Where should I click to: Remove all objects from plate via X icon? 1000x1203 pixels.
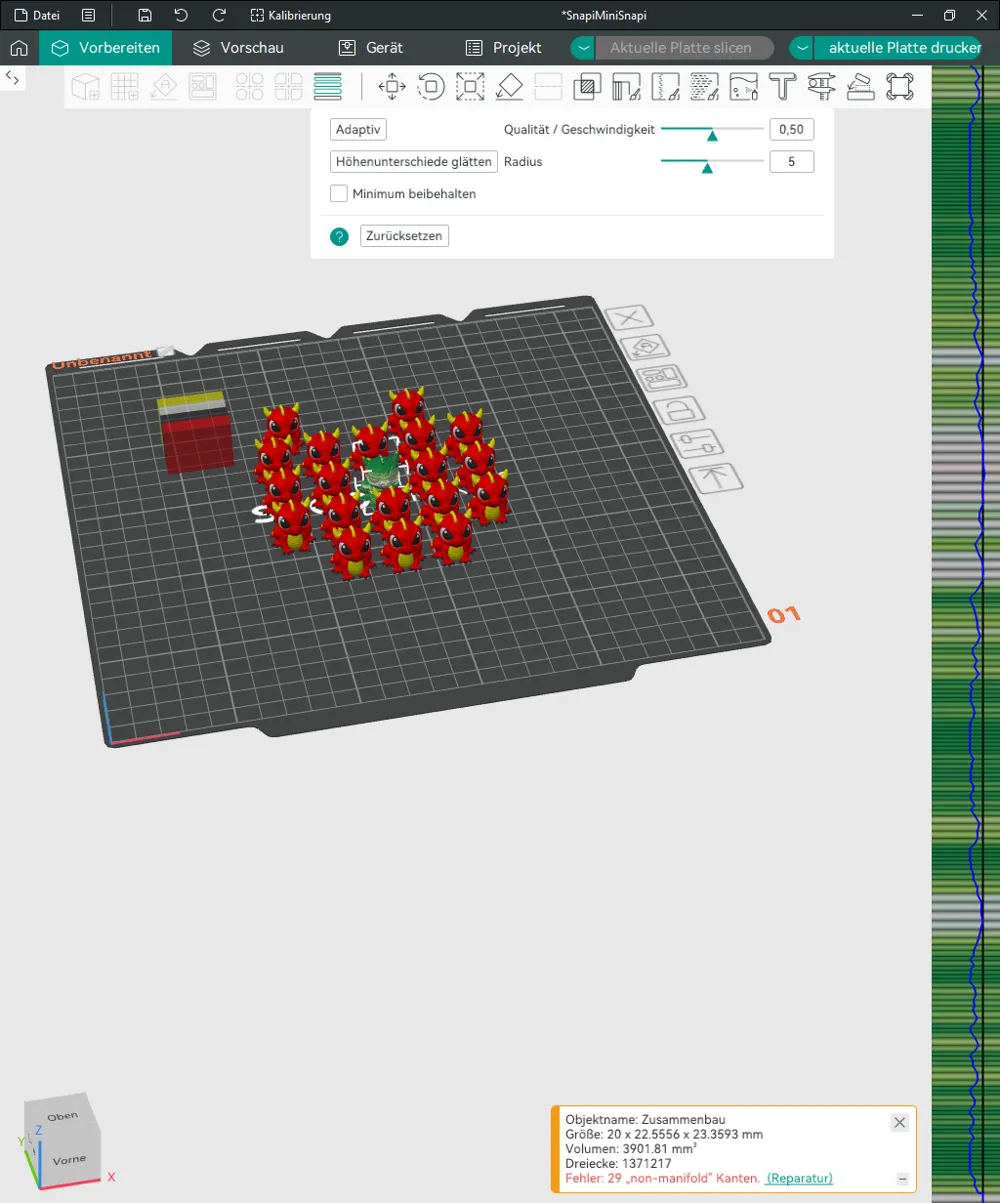click(x=630, y=318)
